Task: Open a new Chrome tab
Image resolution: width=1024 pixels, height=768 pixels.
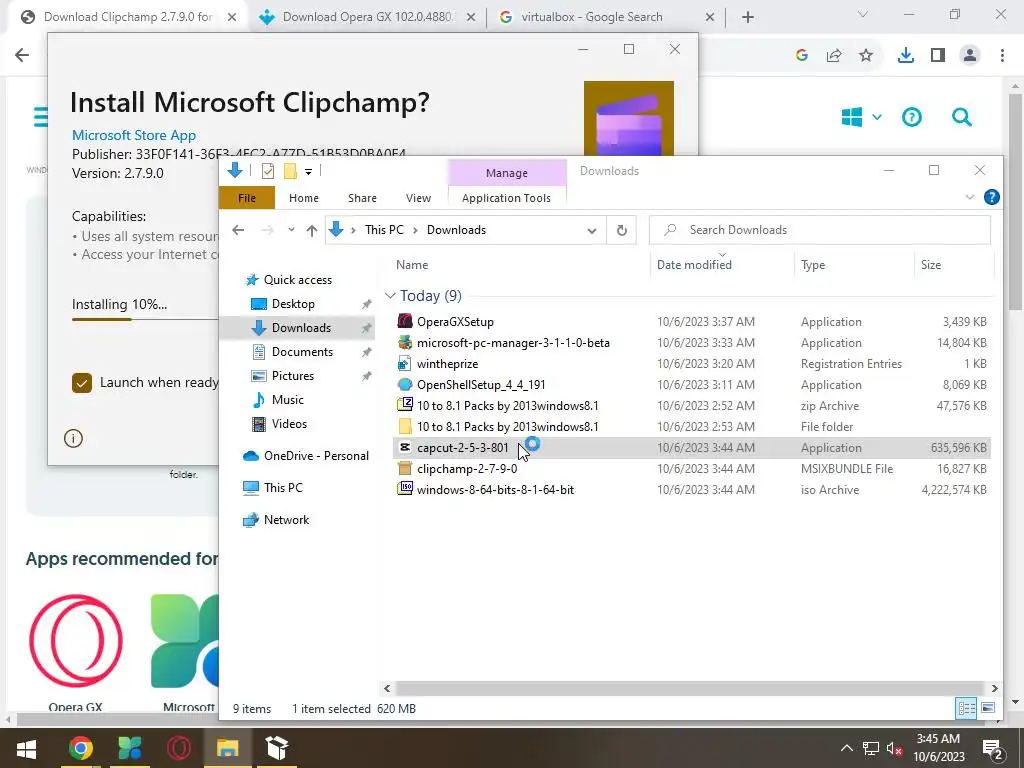Action: click(748, 17)
